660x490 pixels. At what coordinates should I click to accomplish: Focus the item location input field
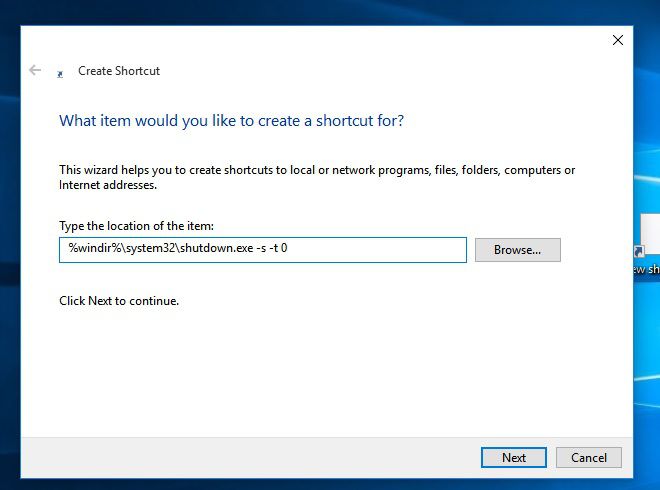point(263,250)
